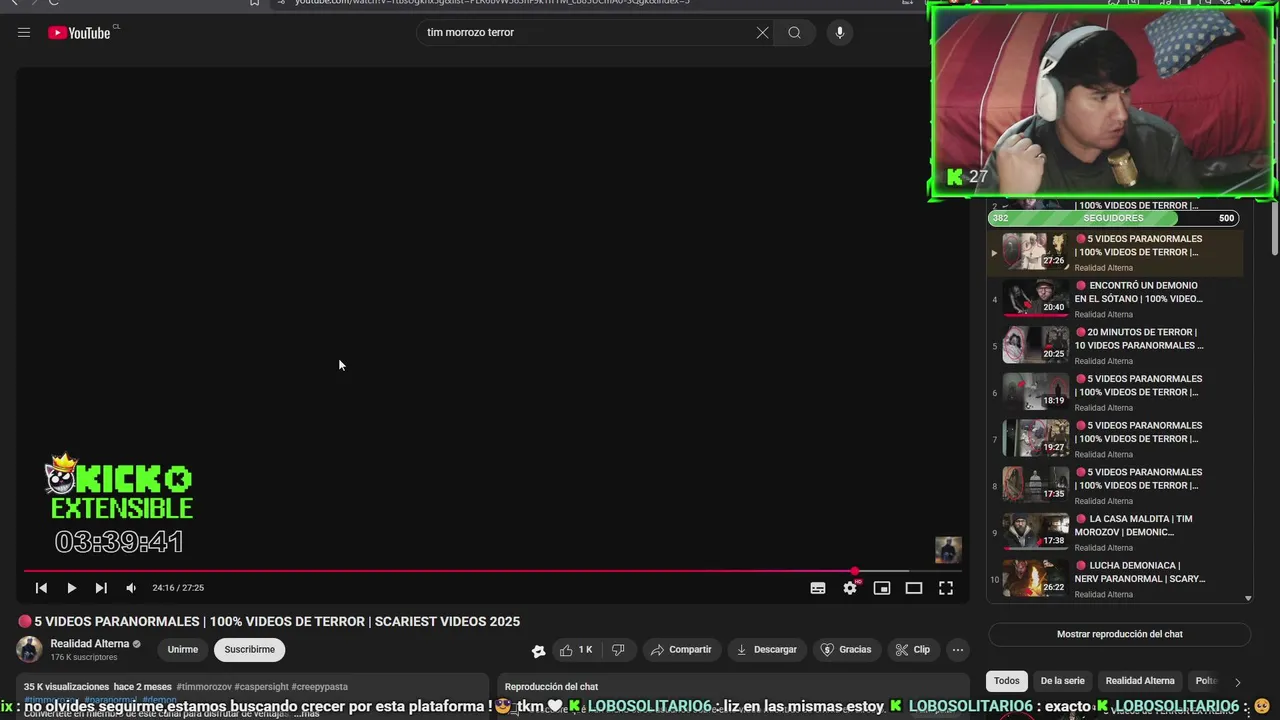Start voice search with the microphone icon
Screen dimensions: 1280x720
(839, 32)
